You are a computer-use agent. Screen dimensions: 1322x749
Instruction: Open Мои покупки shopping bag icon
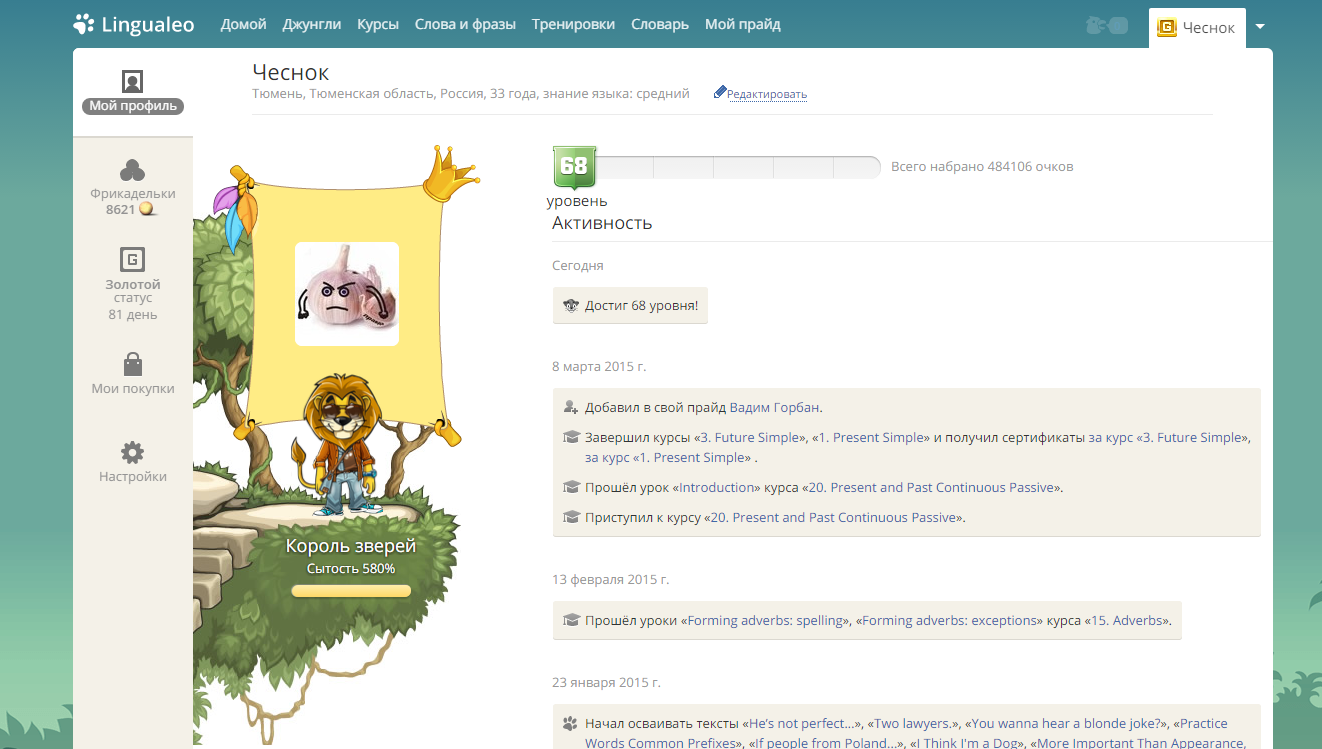133,363
